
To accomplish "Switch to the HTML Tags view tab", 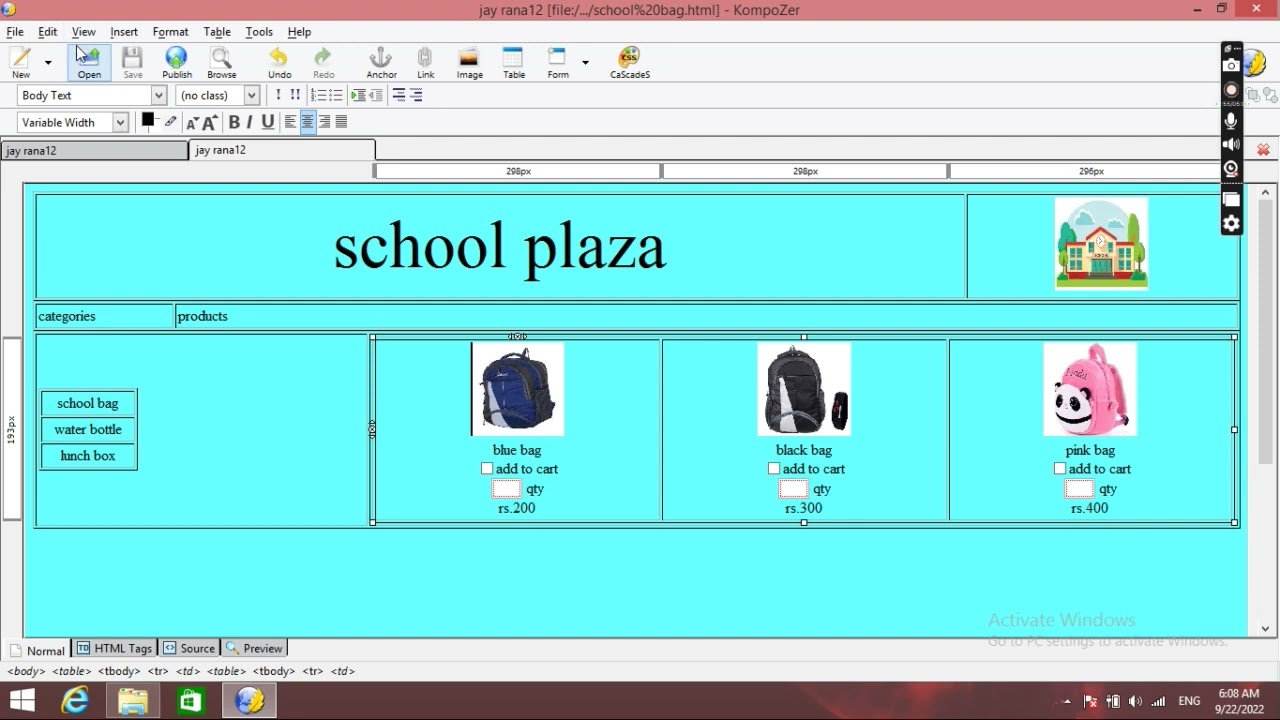I will (114, 648).
